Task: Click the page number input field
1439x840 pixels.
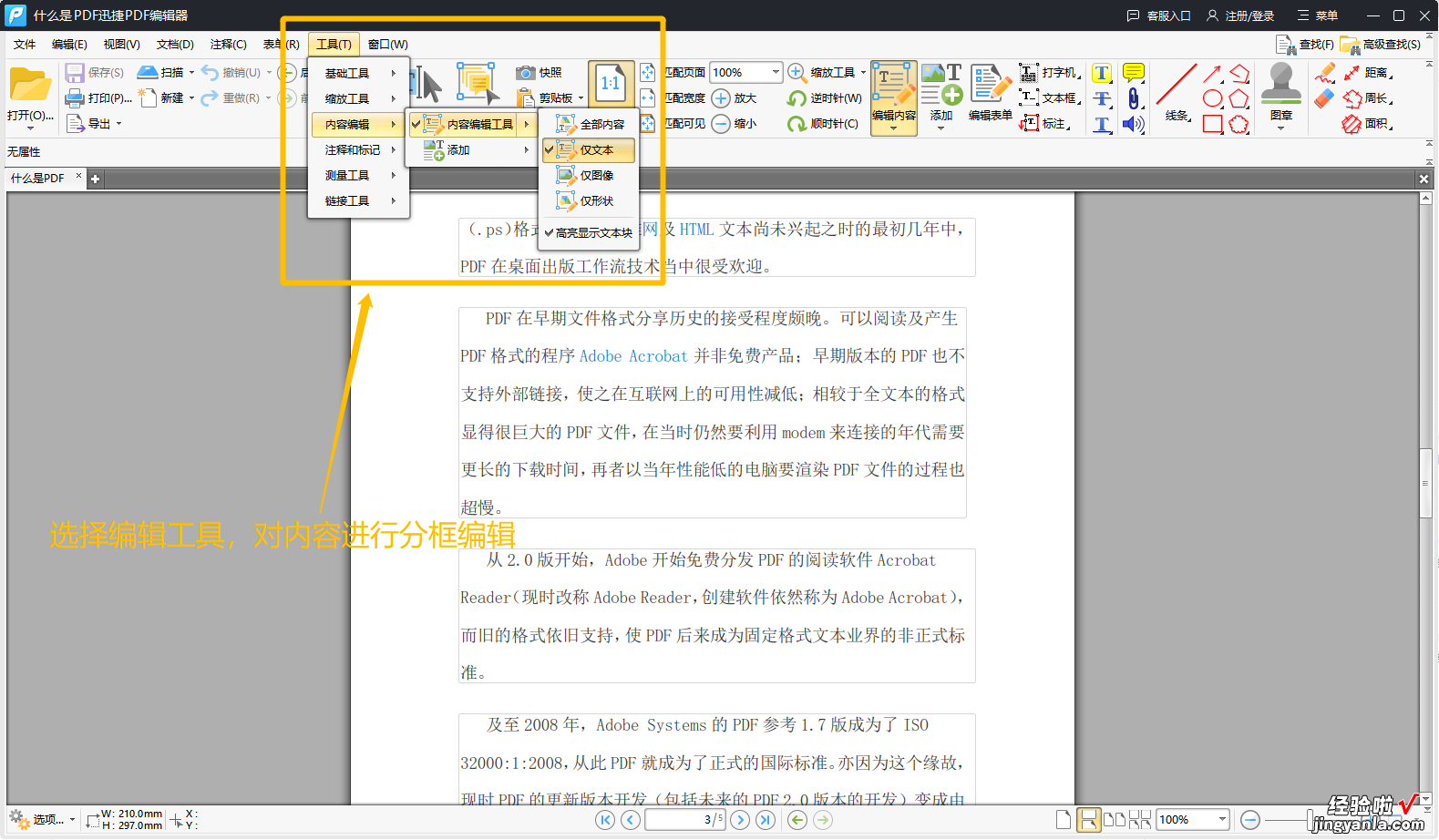Action: tap(685, 820)
